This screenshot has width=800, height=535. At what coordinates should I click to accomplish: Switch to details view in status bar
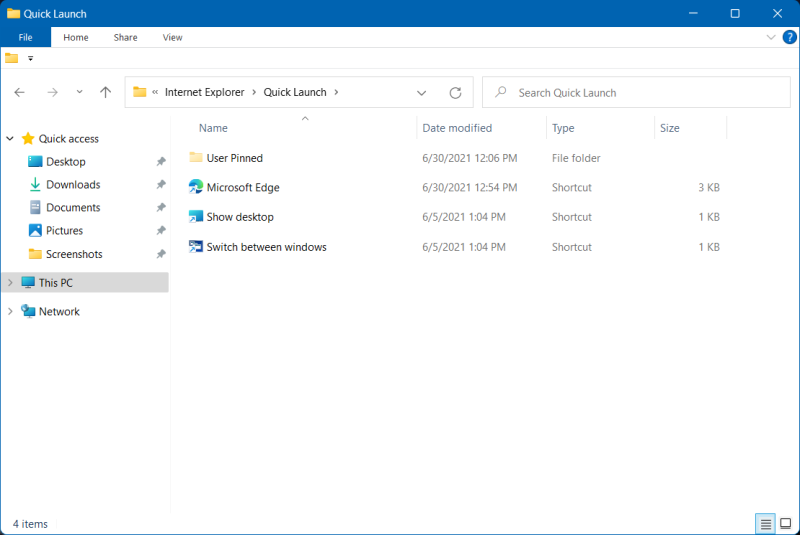(765, 524)
